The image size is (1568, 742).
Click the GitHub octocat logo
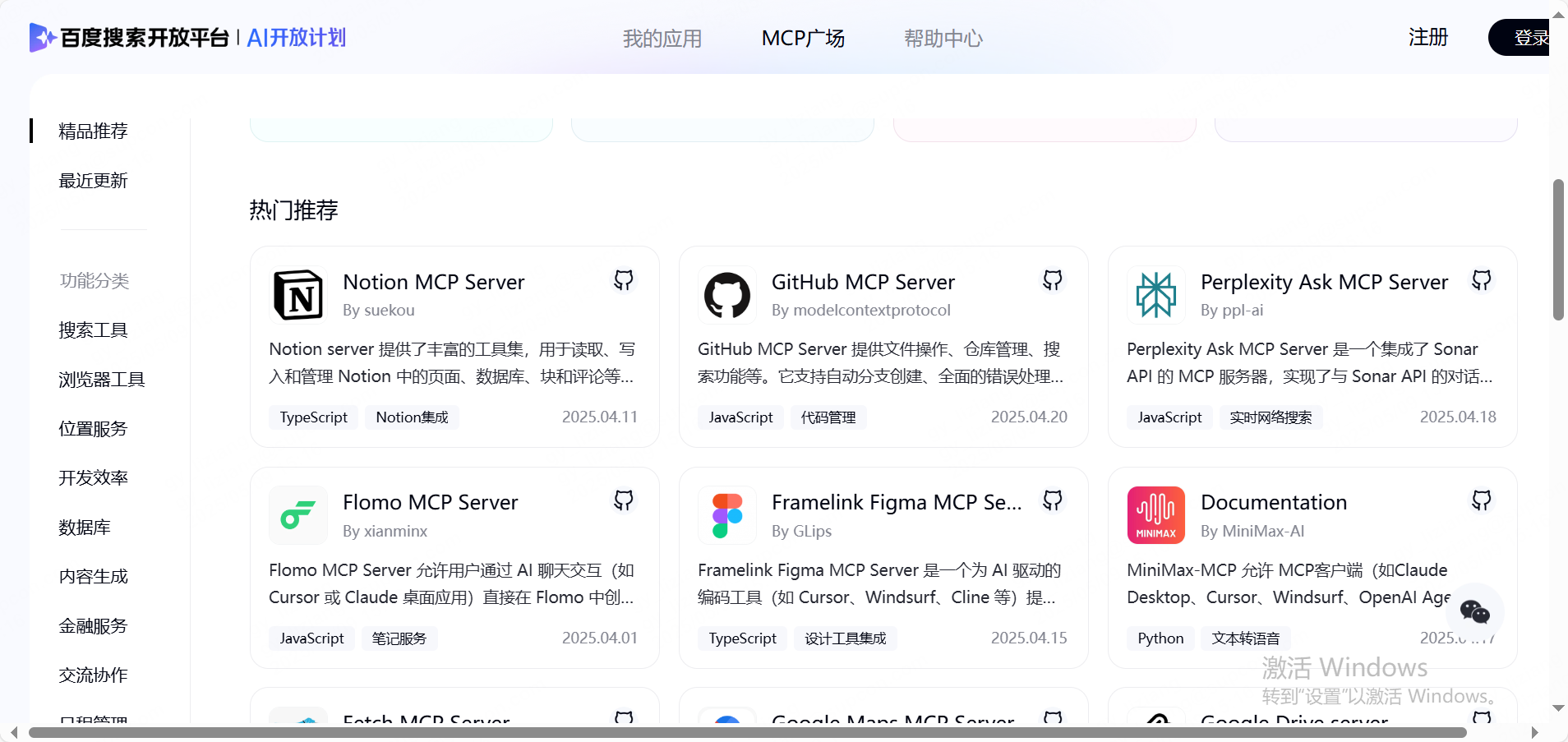pyautogui.click(x=727, y=295)
